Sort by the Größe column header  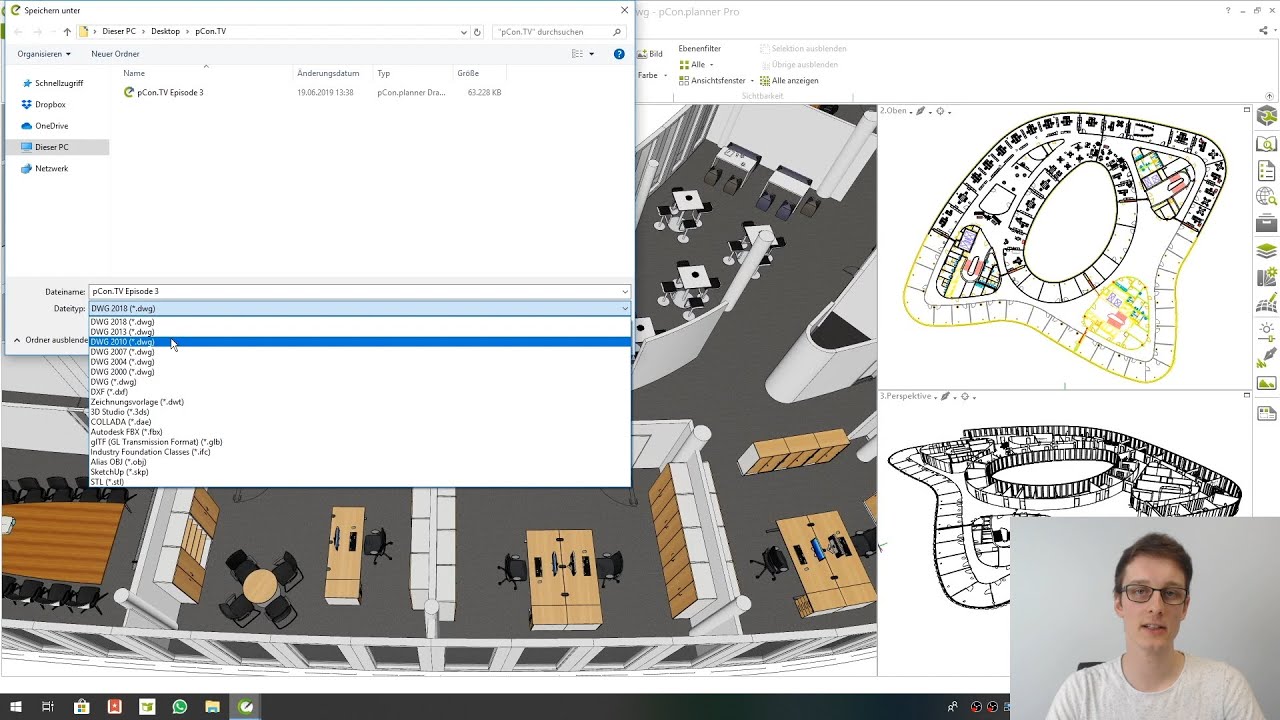(468, 73)
